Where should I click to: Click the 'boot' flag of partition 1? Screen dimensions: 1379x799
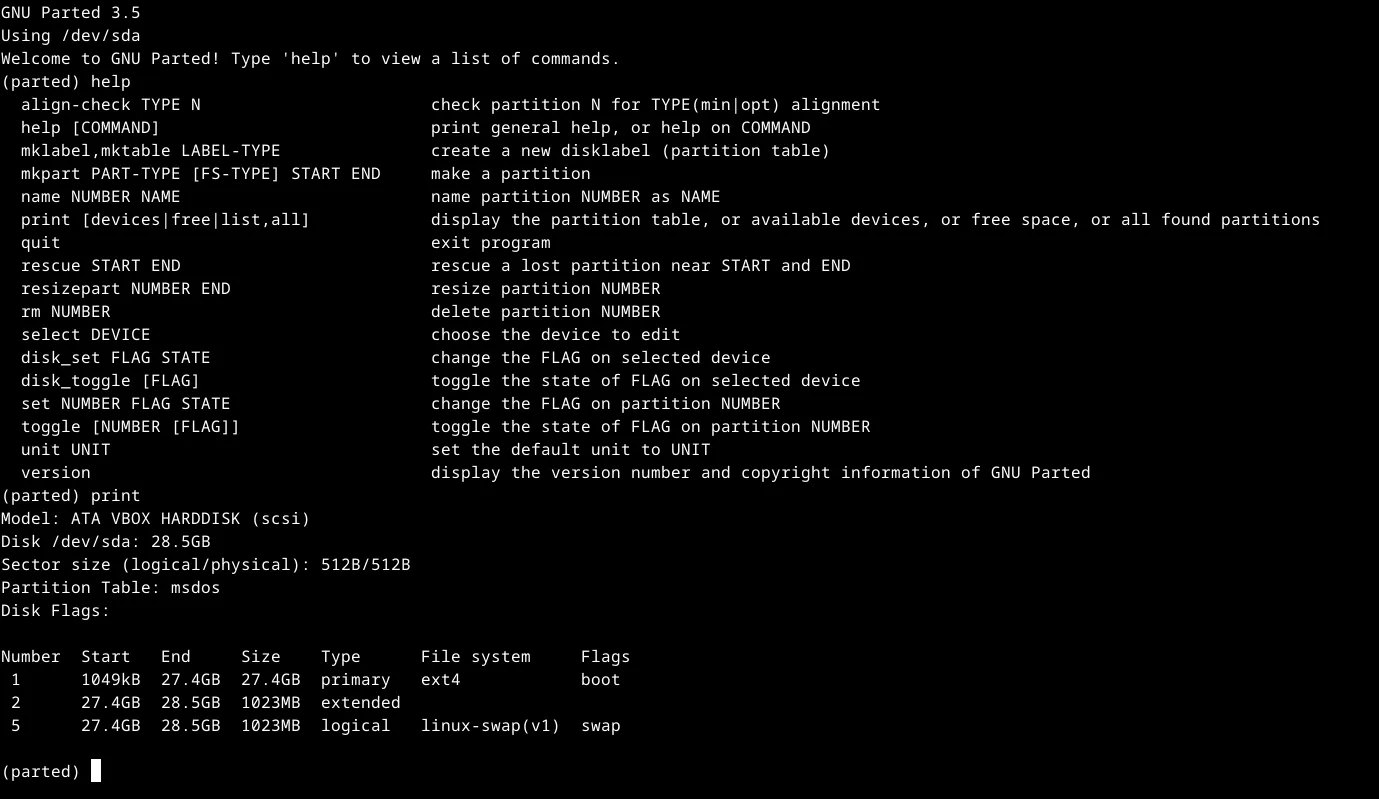(x=600, y=680)
